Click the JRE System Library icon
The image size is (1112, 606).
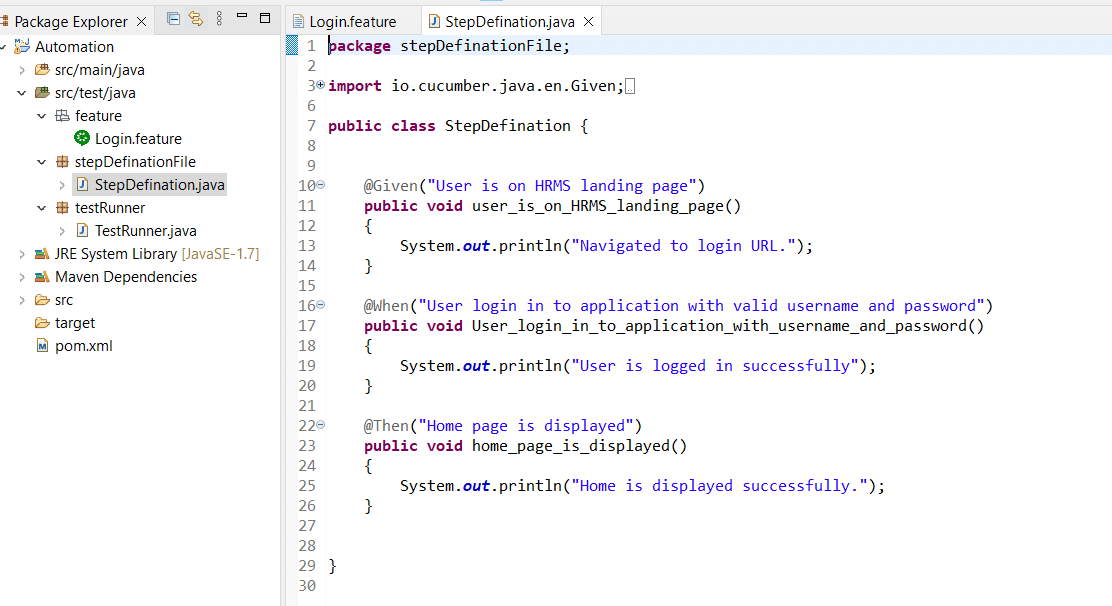43,254
